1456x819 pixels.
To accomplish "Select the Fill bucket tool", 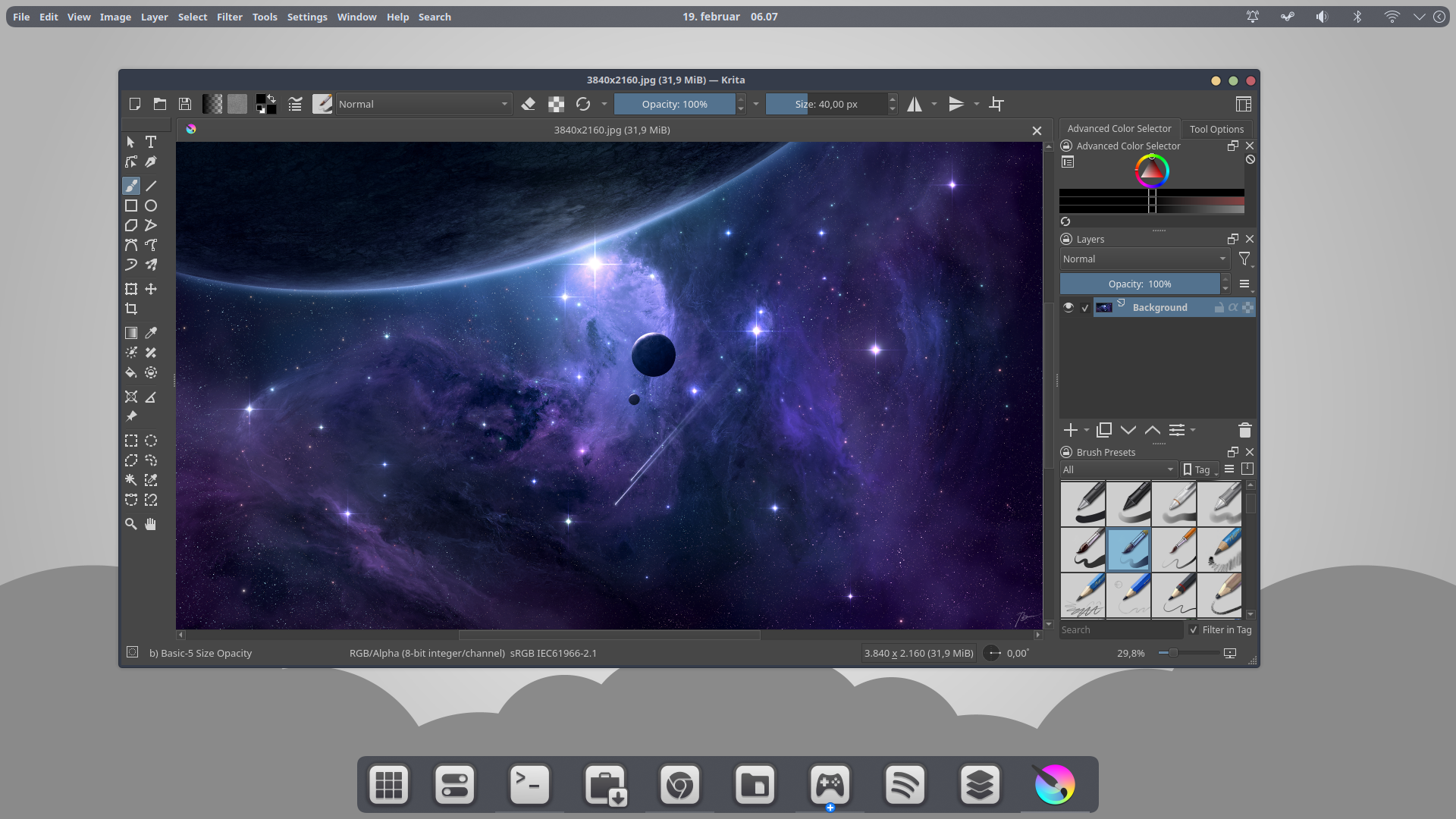I will point(131,372).
